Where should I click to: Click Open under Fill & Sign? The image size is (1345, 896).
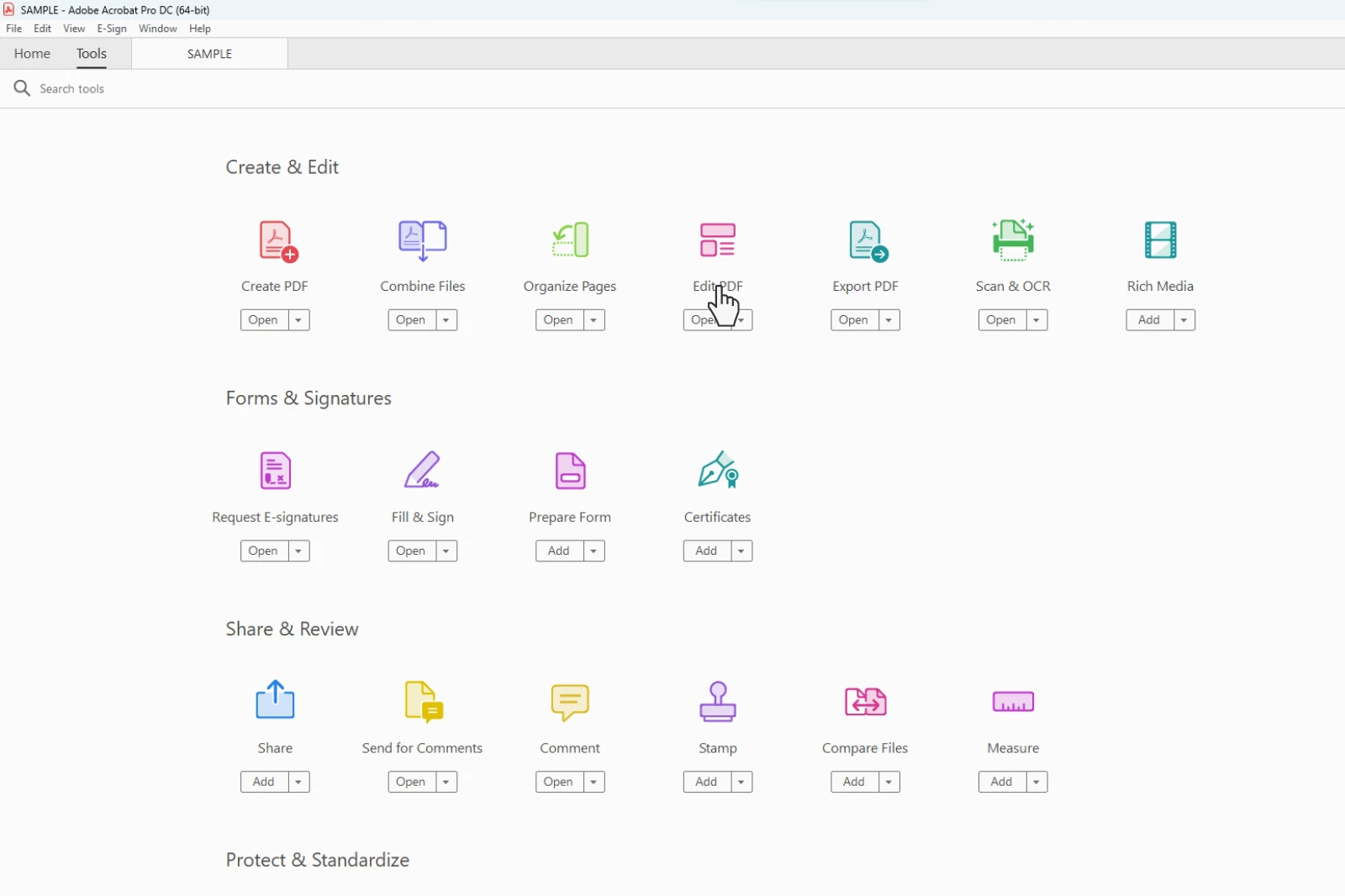(412, 551)
